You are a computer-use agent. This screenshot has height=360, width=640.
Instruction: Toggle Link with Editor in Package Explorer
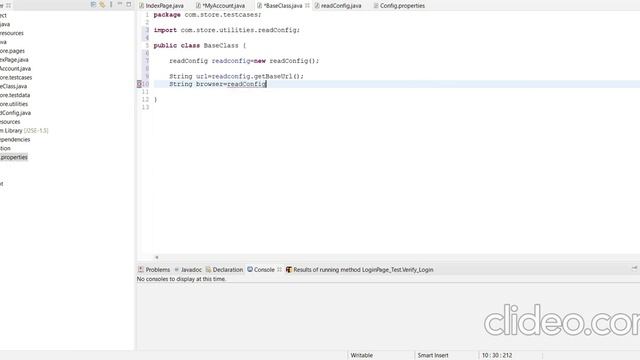tap(102, 4)
